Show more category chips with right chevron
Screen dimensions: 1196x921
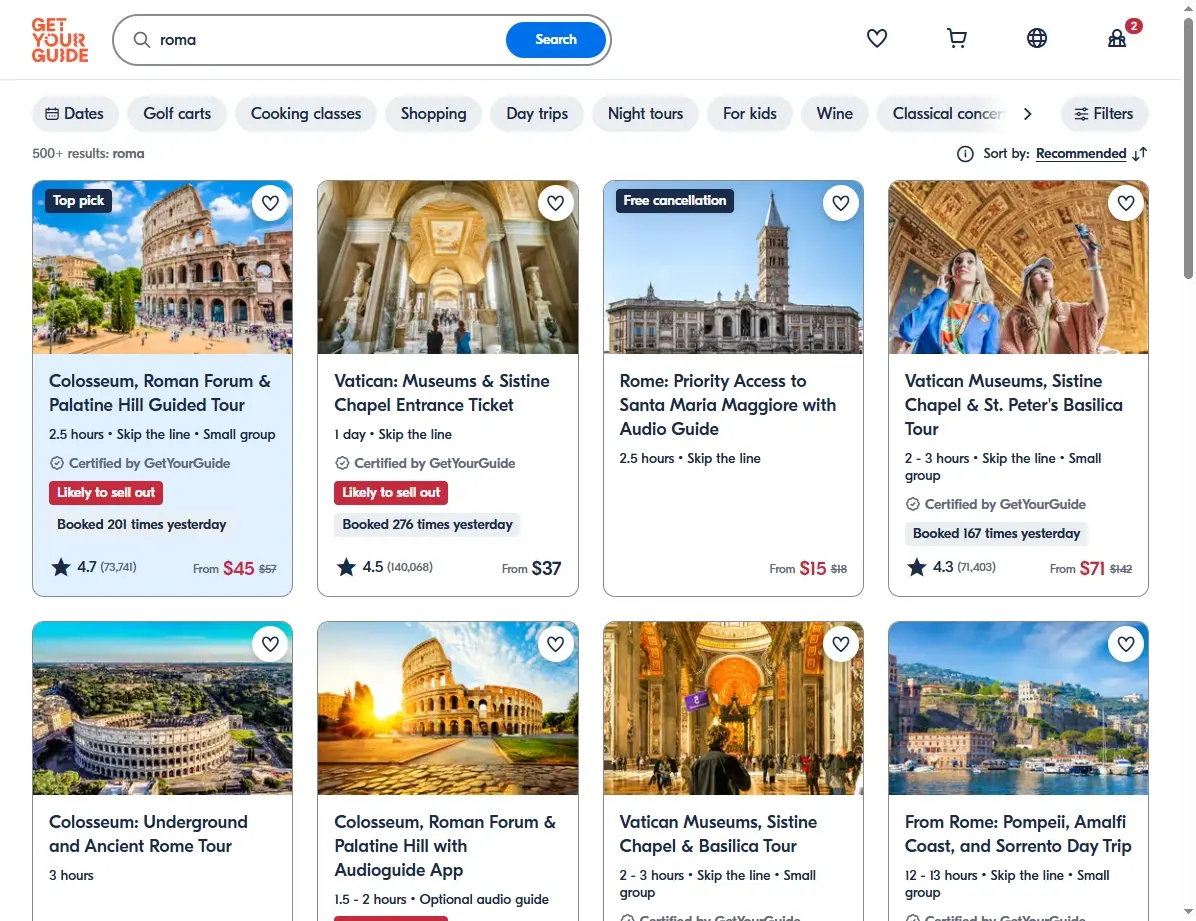click(1027, 114)
